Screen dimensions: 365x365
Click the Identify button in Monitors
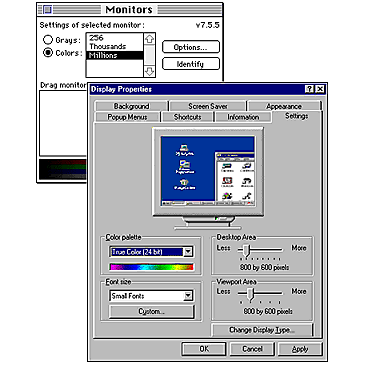(191, 64)
